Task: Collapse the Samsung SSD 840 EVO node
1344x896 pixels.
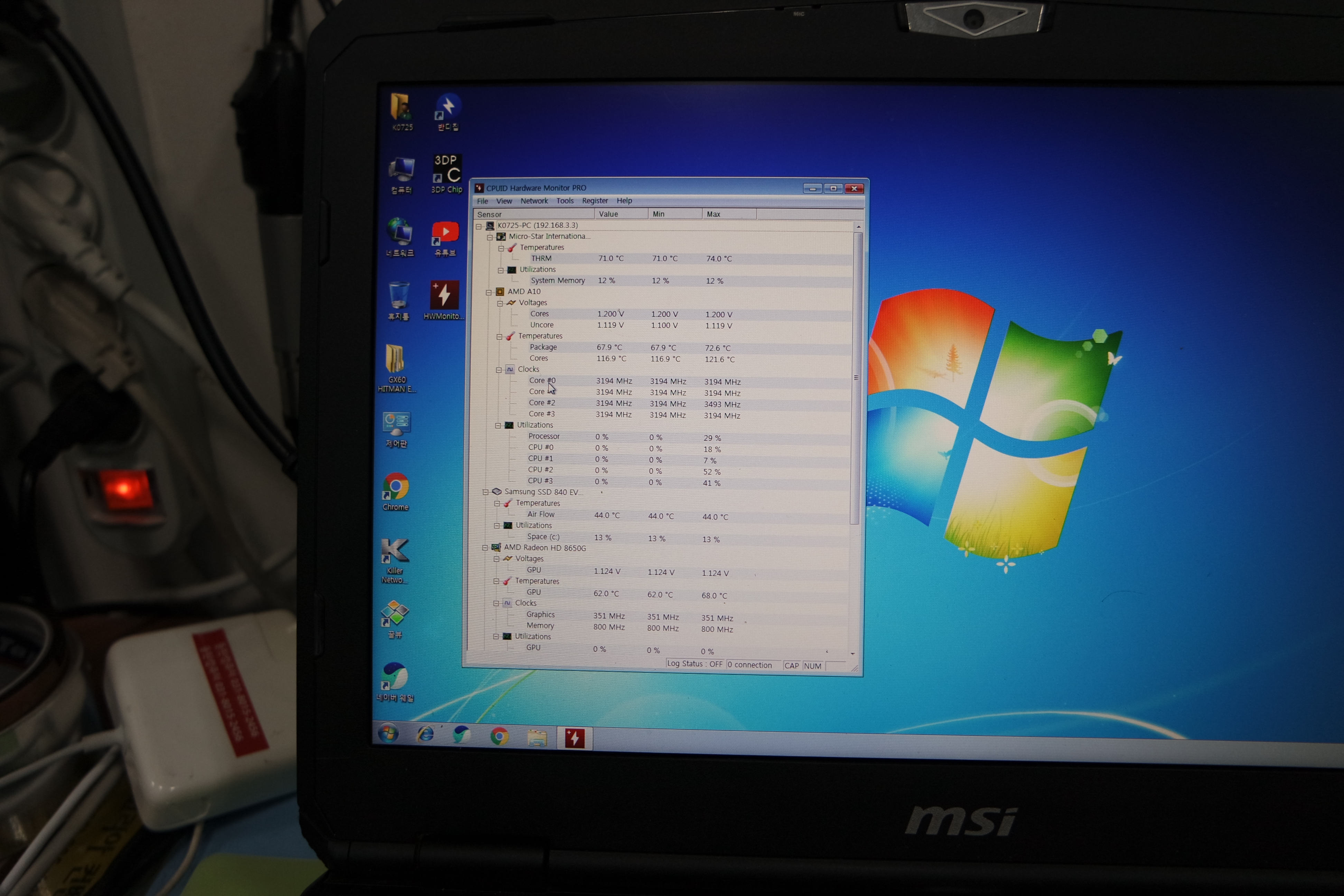Action: coord(486,492)
